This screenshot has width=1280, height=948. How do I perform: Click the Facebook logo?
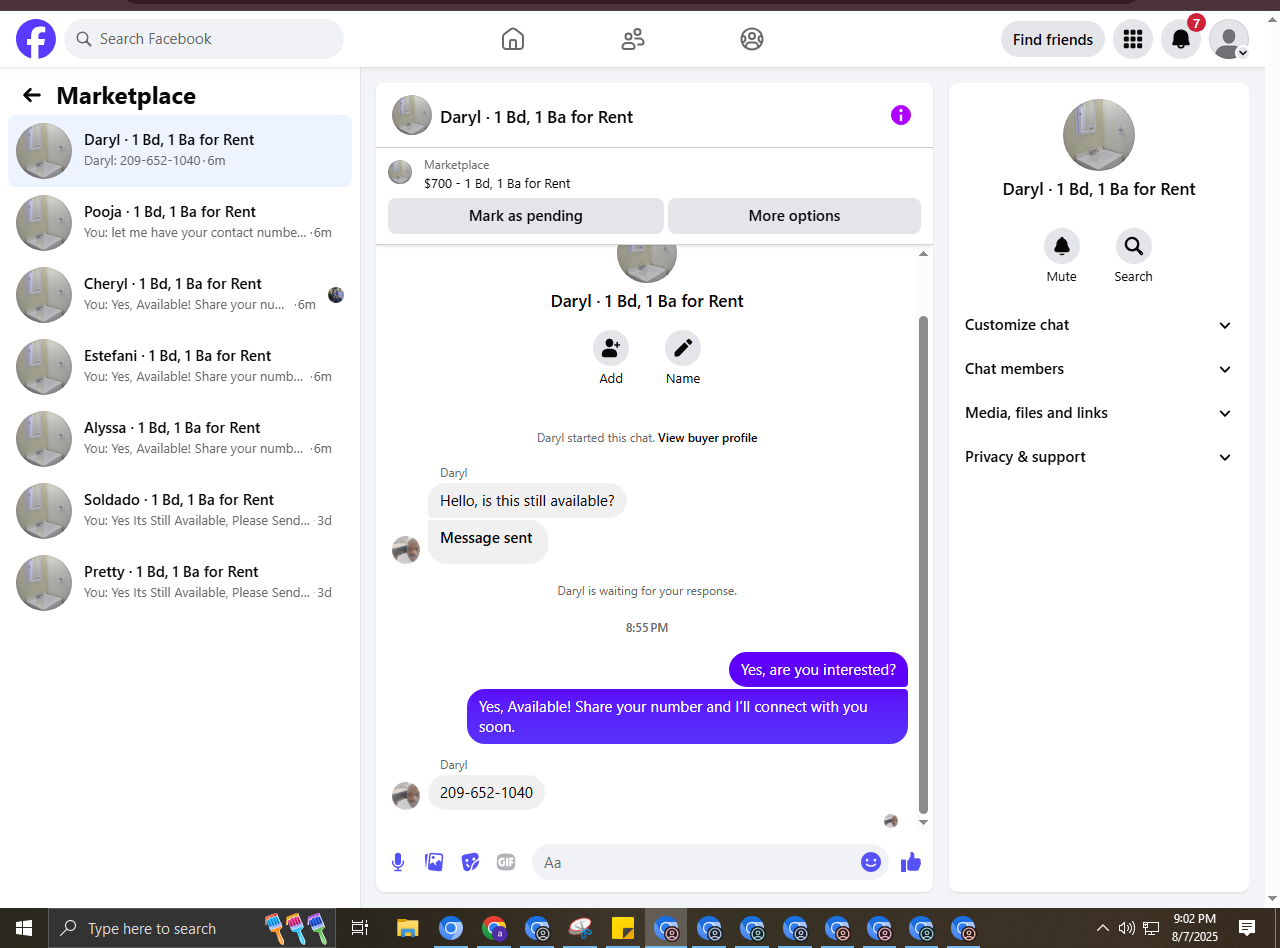[x=36, y=39]
